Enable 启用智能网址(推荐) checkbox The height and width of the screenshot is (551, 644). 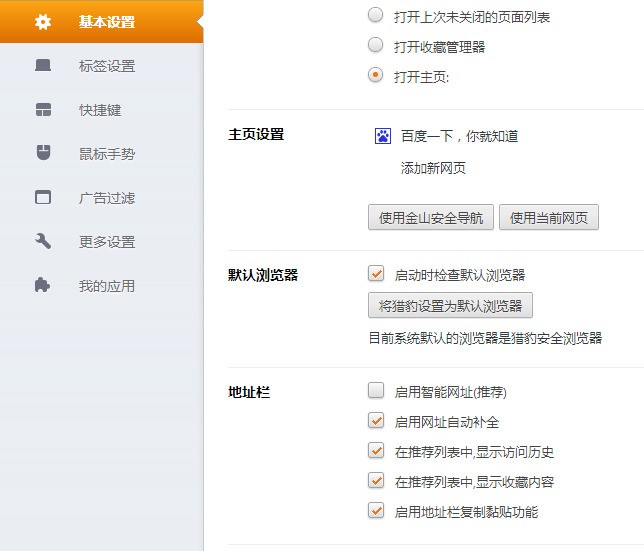point(376,390)
